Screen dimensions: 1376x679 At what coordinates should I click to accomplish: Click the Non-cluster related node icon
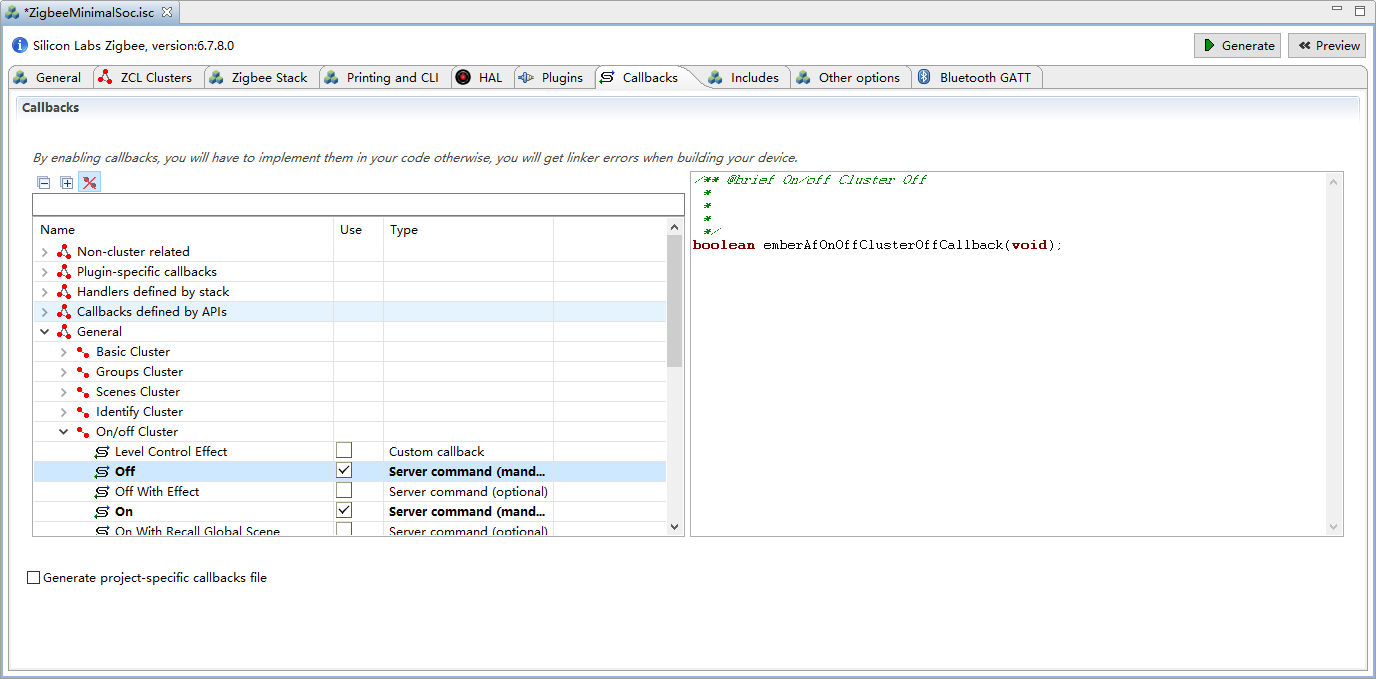pos(64,252)
